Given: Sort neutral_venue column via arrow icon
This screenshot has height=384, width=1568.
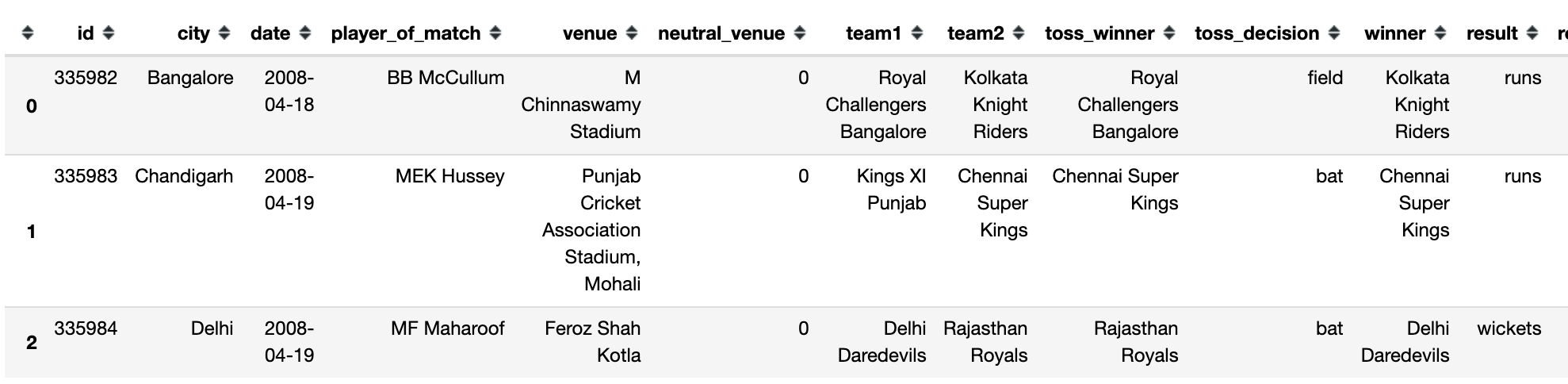Looking at the screenshot, I should click(x=800, y=33).
